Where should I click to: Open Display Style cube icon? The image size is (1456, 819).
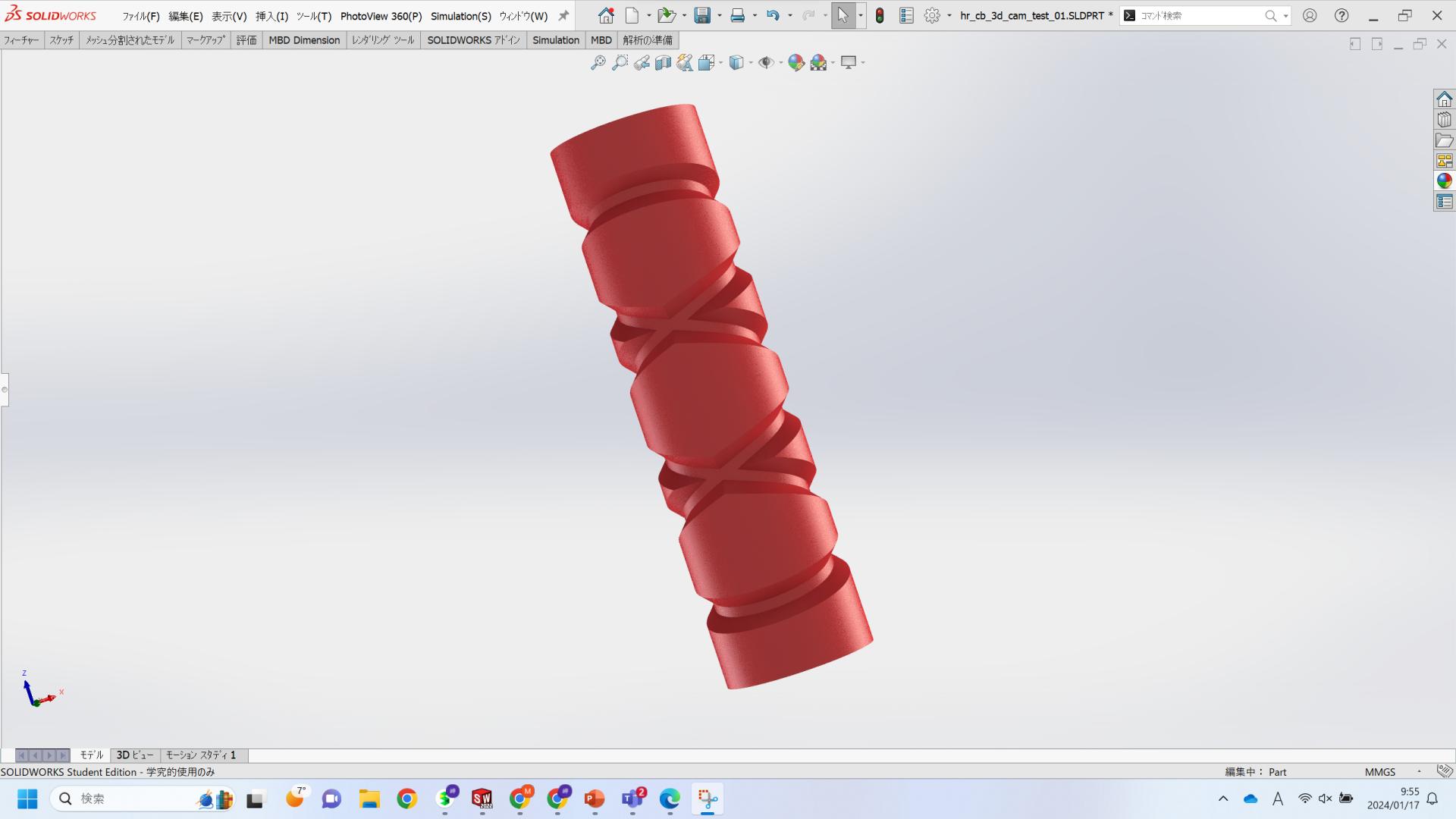coord(736,63)
